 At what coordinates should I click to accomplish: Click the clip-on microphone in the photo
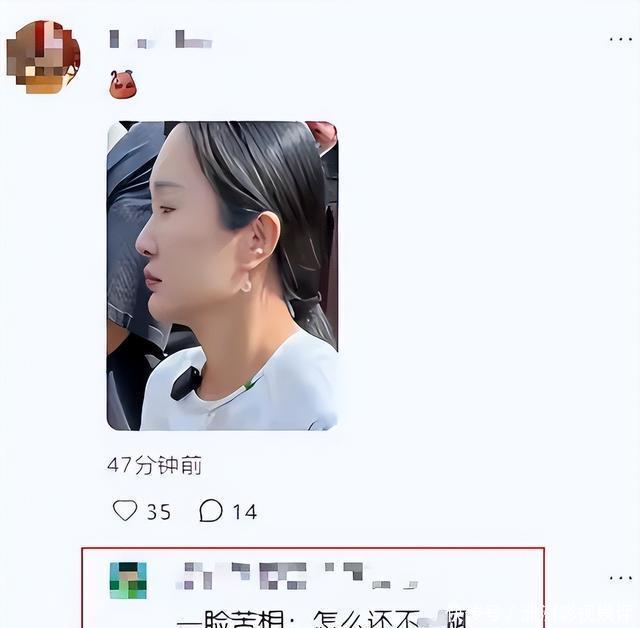(186, 384)
